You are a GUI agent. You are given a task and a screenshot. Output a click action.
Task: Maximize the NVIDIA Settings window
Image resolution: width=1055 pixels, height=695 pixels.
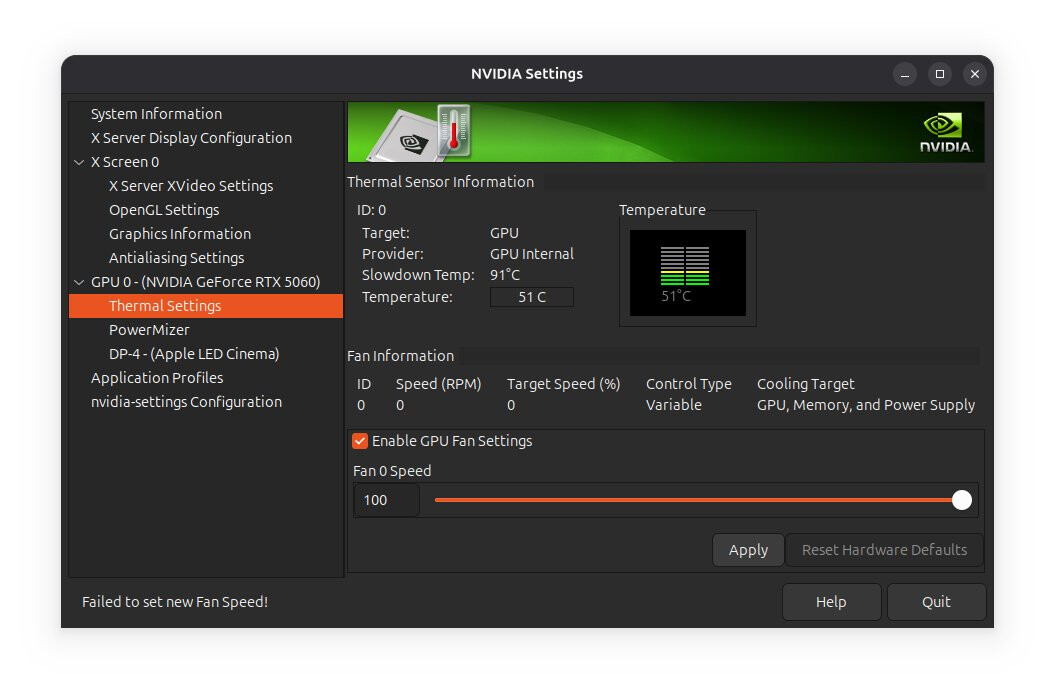(x=939, y=74)
